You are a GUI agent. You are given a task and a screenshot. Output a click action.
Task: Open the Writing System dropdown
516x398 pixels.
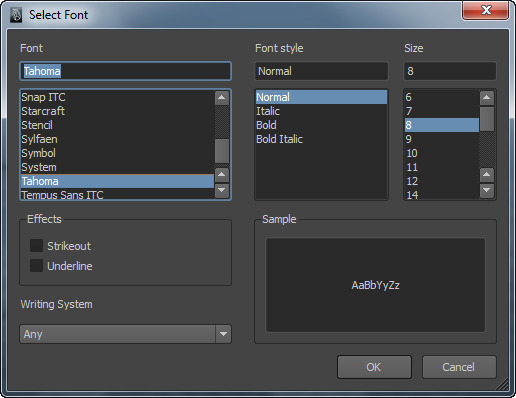point(125,334)
